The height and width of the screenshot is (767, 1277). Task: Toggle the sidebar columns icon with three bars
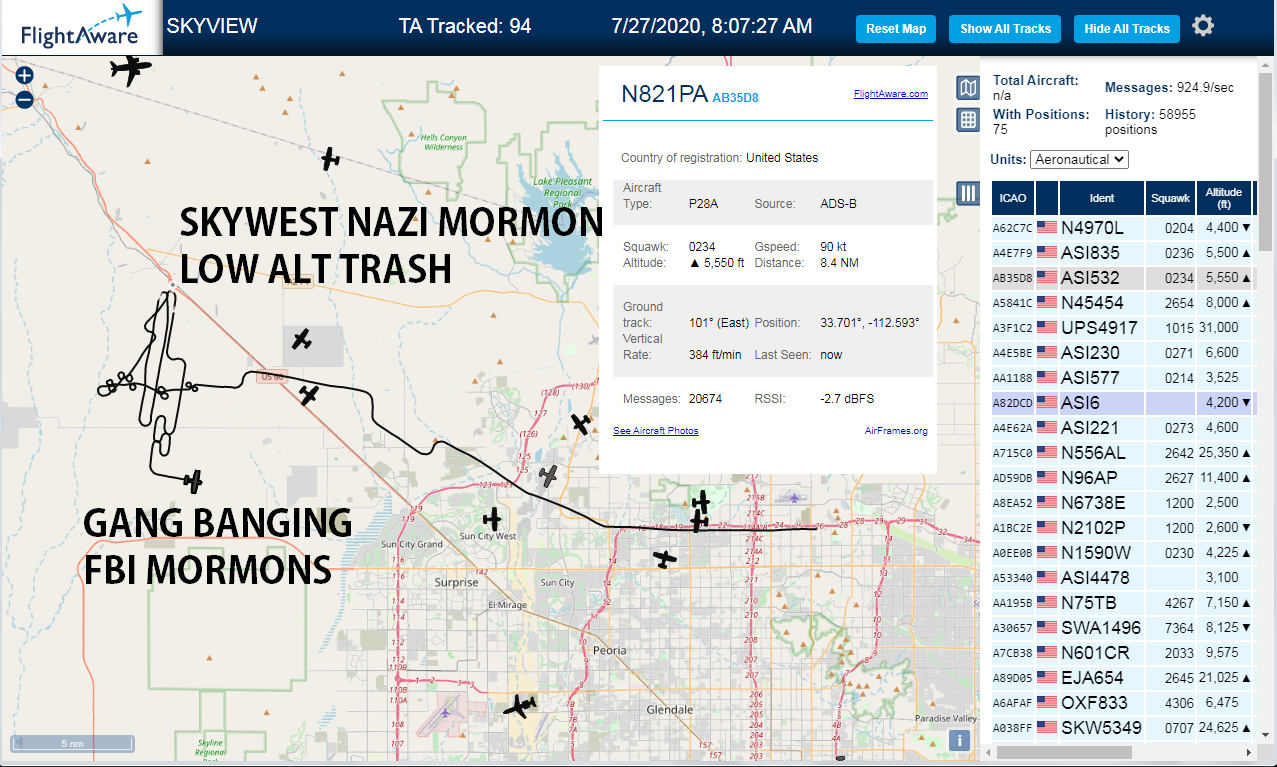point(968,193)
